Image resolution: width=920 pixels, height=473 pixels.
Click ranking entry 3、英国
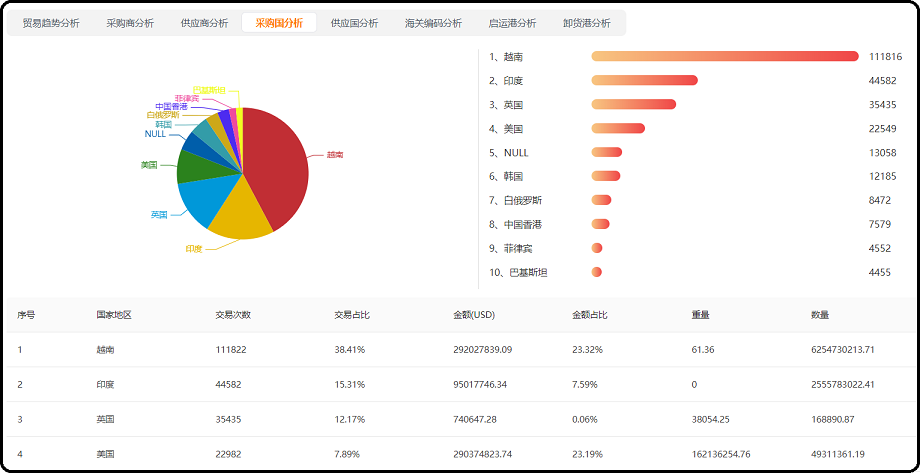[506, 105]
